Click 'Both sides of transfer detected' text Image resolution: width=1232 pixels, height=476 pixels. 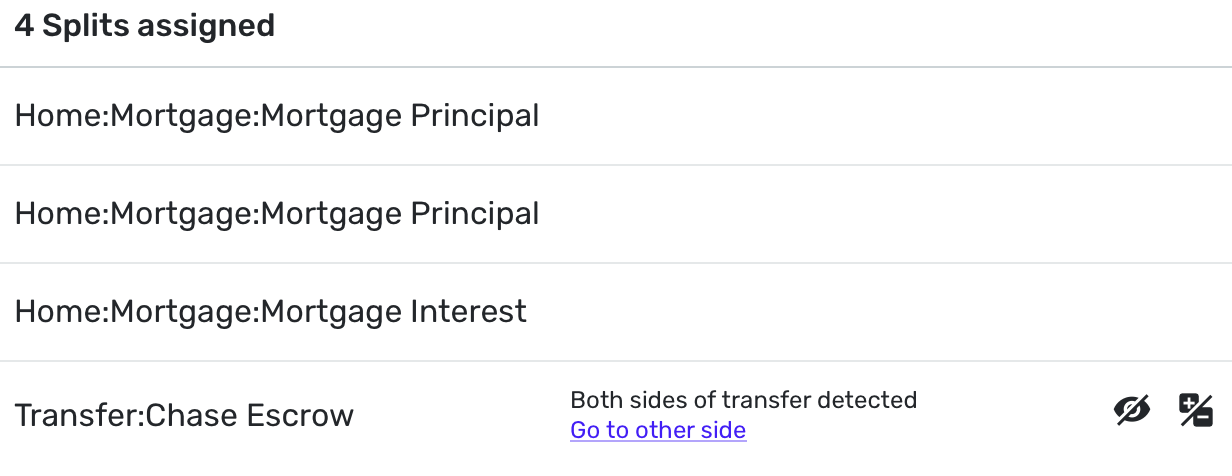click(x=743, y=401)
